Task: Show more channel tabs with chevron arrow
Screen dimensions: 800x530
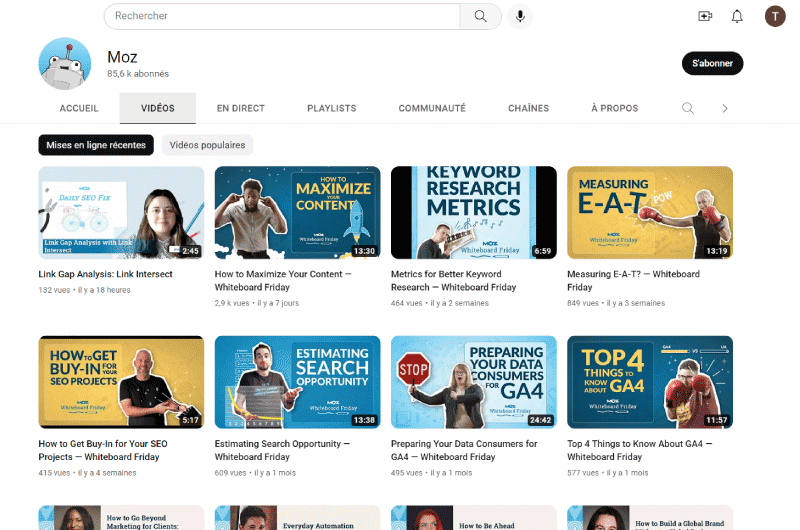Action: 724,108
